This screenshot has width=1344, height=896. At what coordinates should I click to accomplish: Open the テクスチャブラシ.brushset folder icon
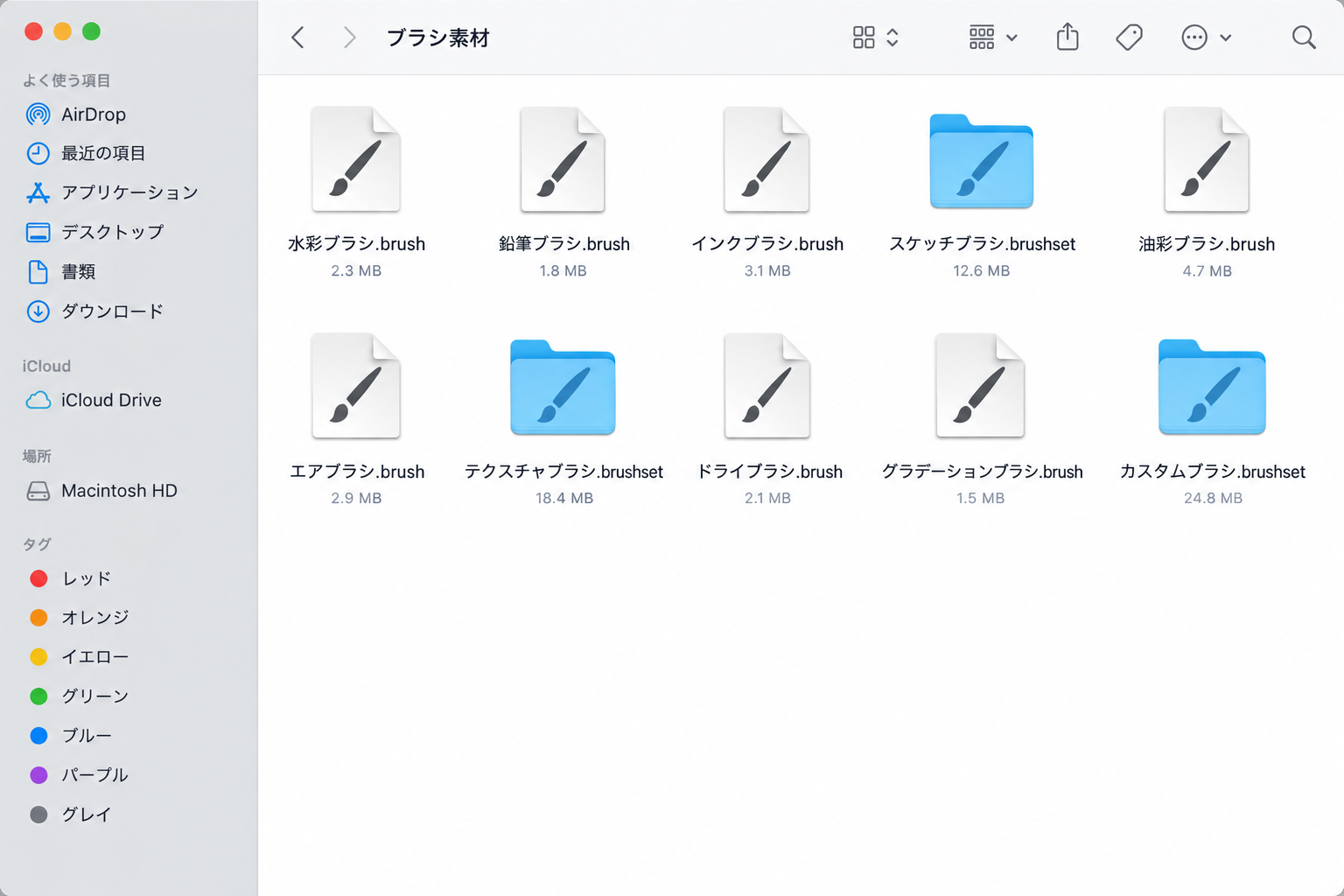tap(563, 388)
